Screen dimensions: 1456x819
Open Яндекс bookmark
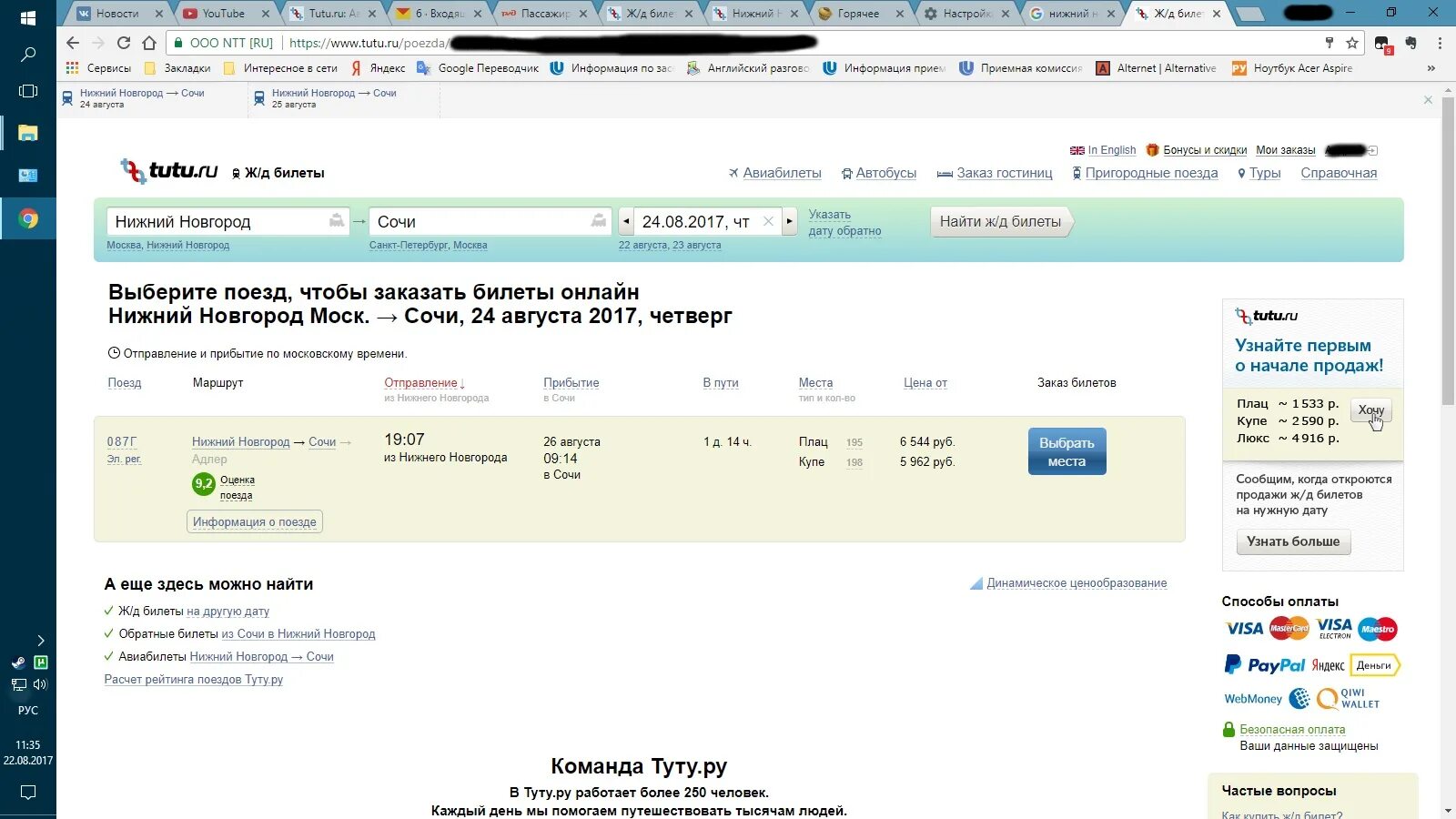(x=379, y=68)
